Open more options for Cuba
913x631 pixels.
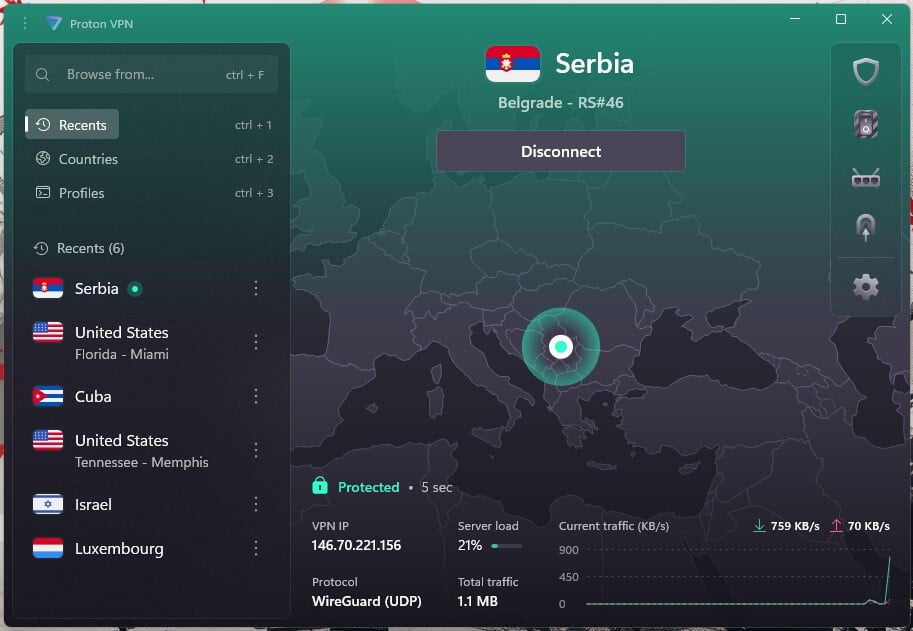point(256,396)
